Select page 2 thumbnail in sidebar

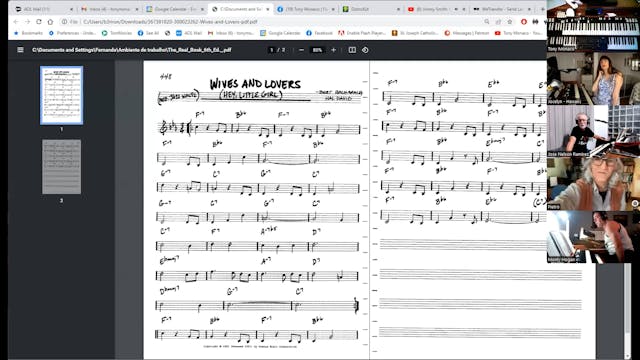(x=62, y=167)
